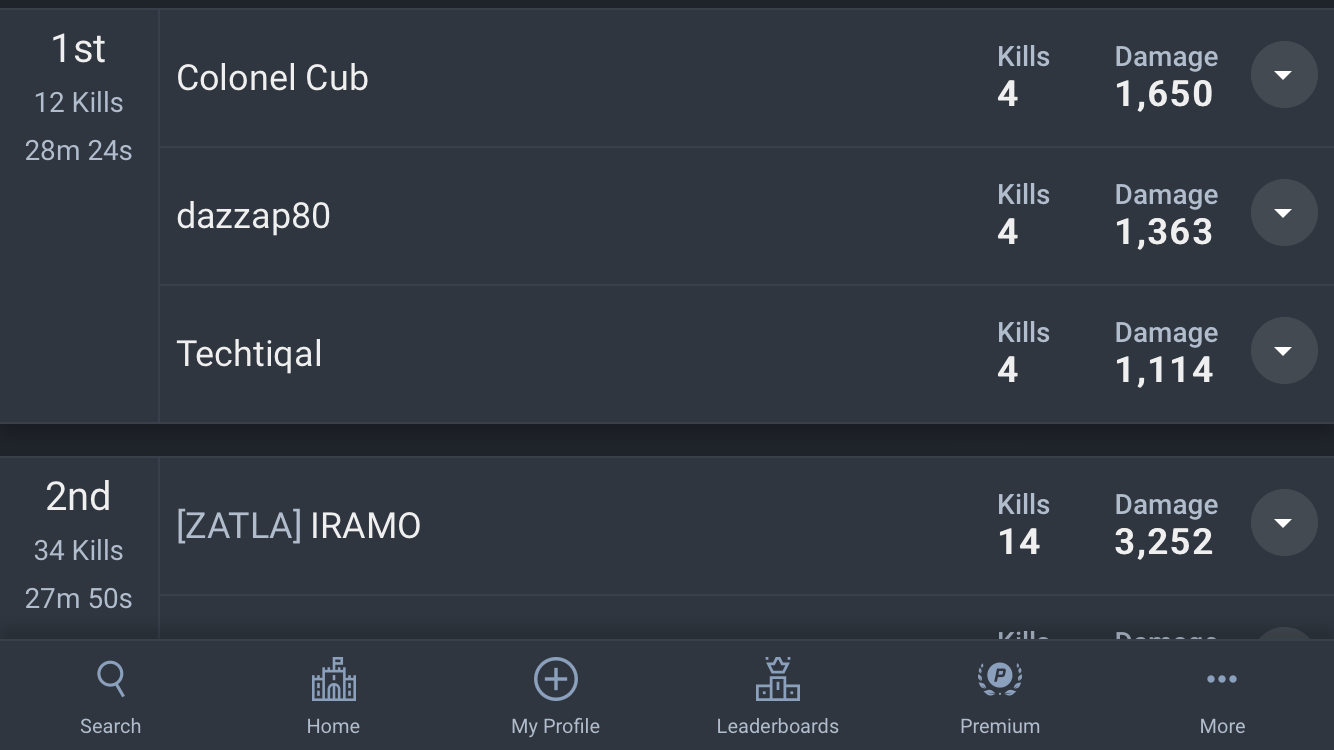Viewport: 1334px width, 750px height.
Task: Expand Colonel Cub's stats dropdown
Action: (1283, 75)
